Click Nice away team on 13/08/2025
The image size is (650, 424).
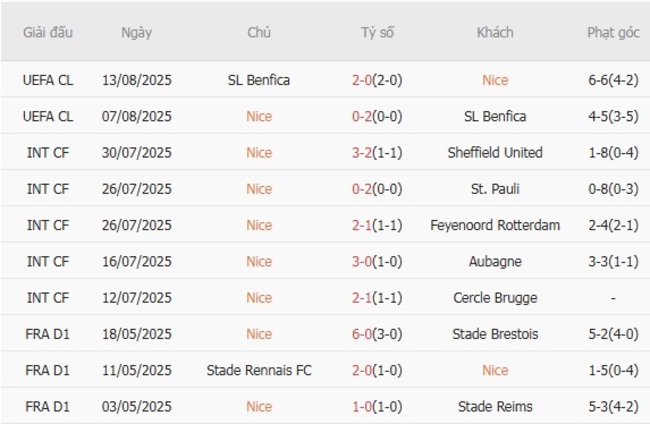coord(495,80)
